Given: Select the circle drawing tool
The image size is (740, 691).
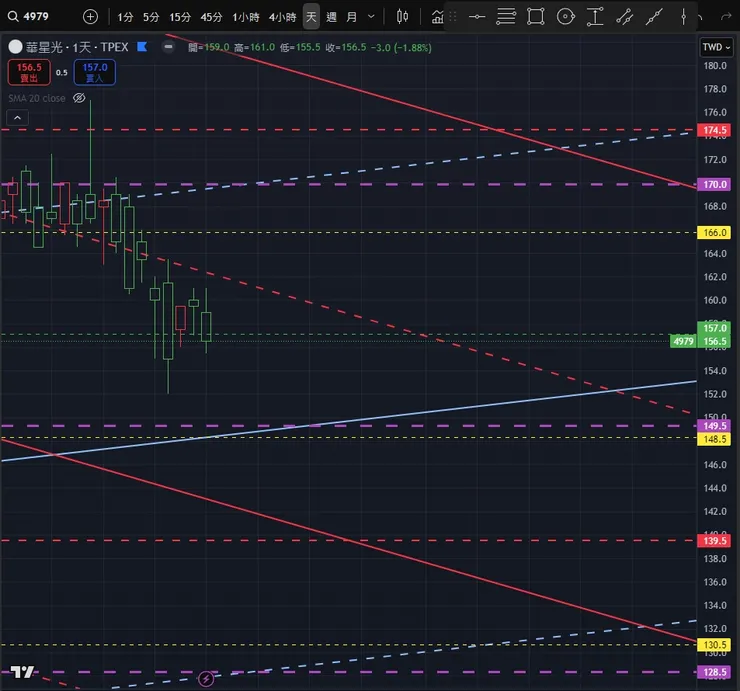Looking at the screenshot, I should [x=565, y=17].
